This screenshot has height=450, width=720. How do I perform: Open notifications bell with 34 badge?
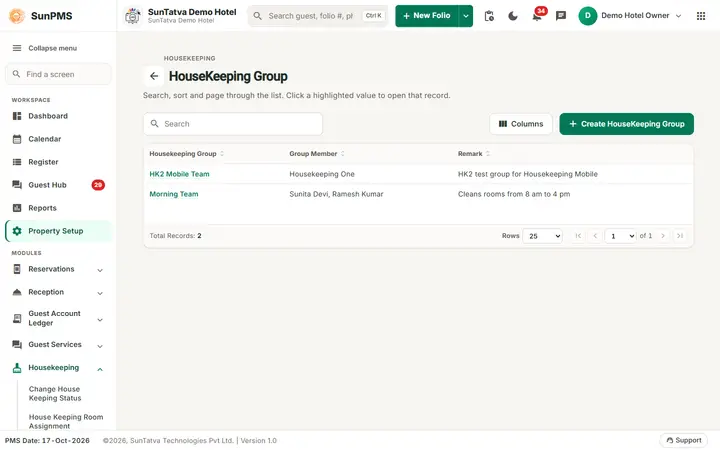coord(537,16)
